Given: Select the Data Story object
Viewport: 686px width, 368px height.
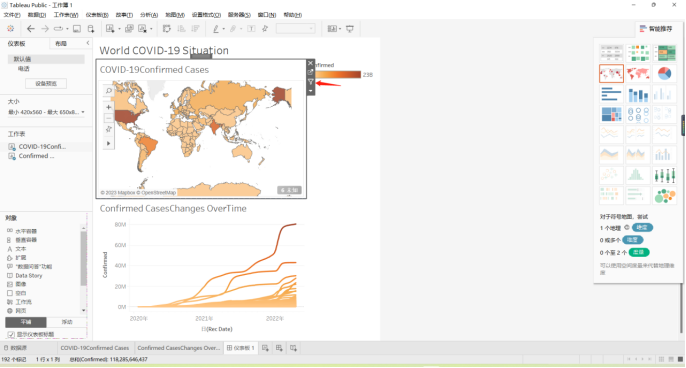Looking at the screenshot, I should click(x=28, y=275).
